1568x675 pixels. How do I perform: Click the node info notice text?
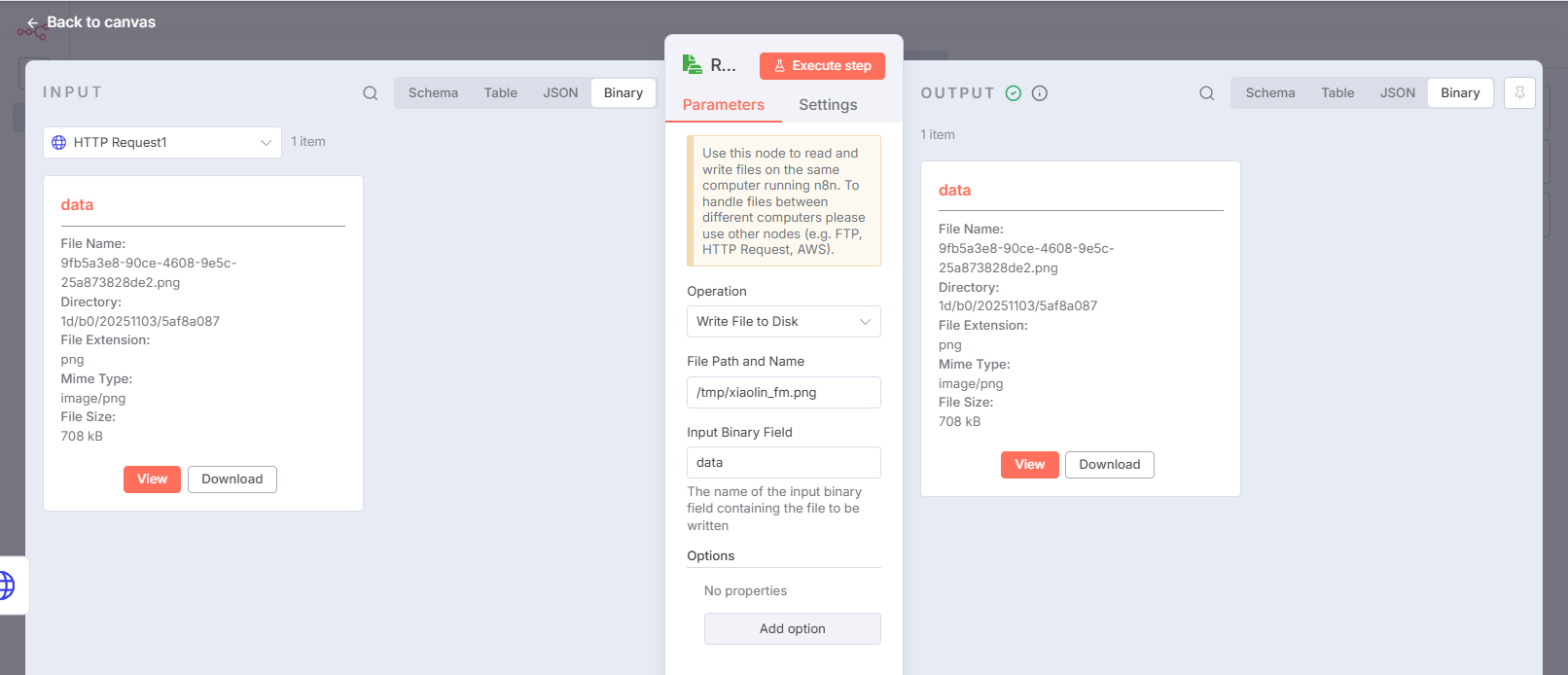[x=784, y=201]
